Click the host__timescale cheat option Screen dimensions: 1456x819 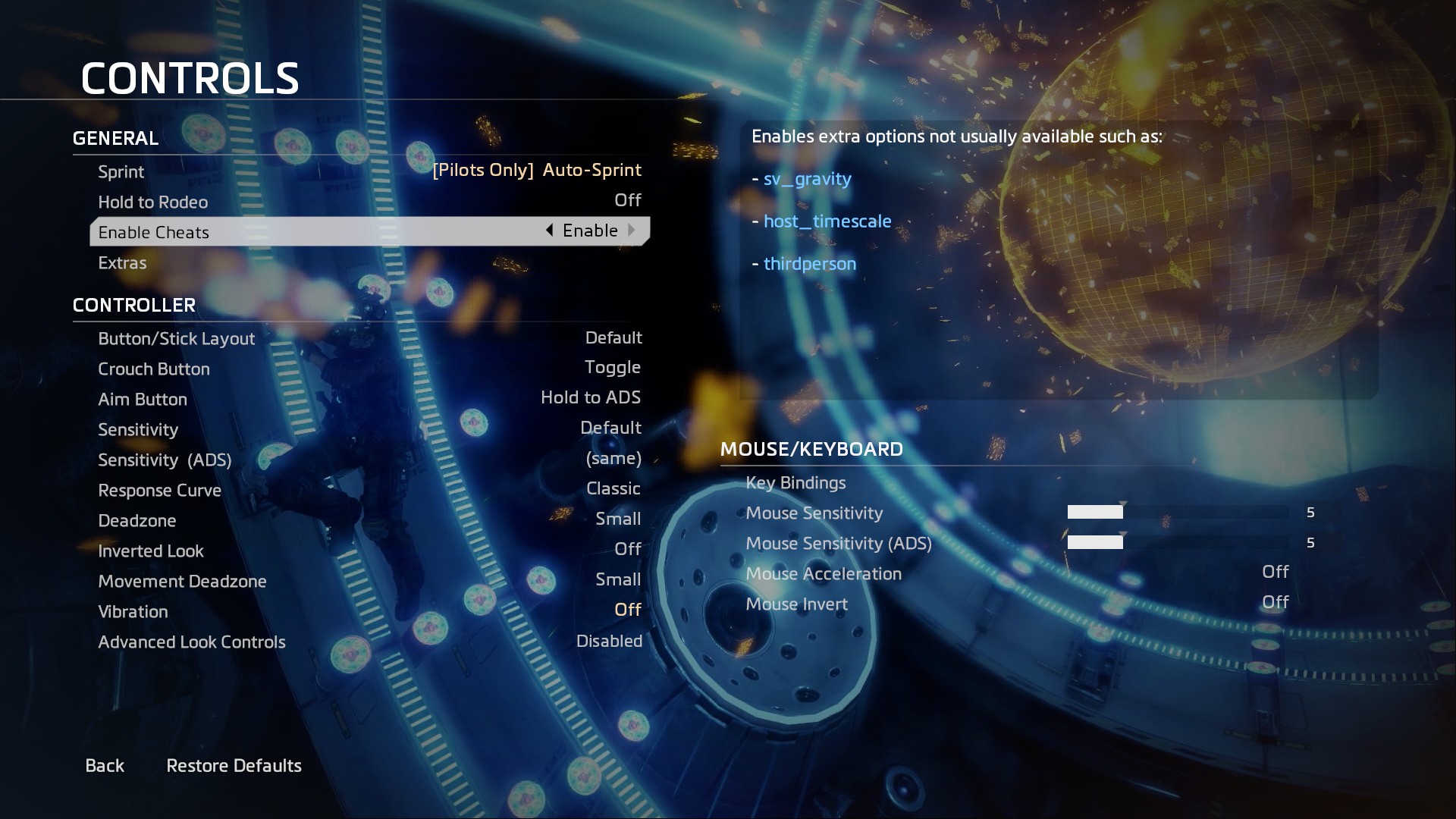tap(828, 220)
